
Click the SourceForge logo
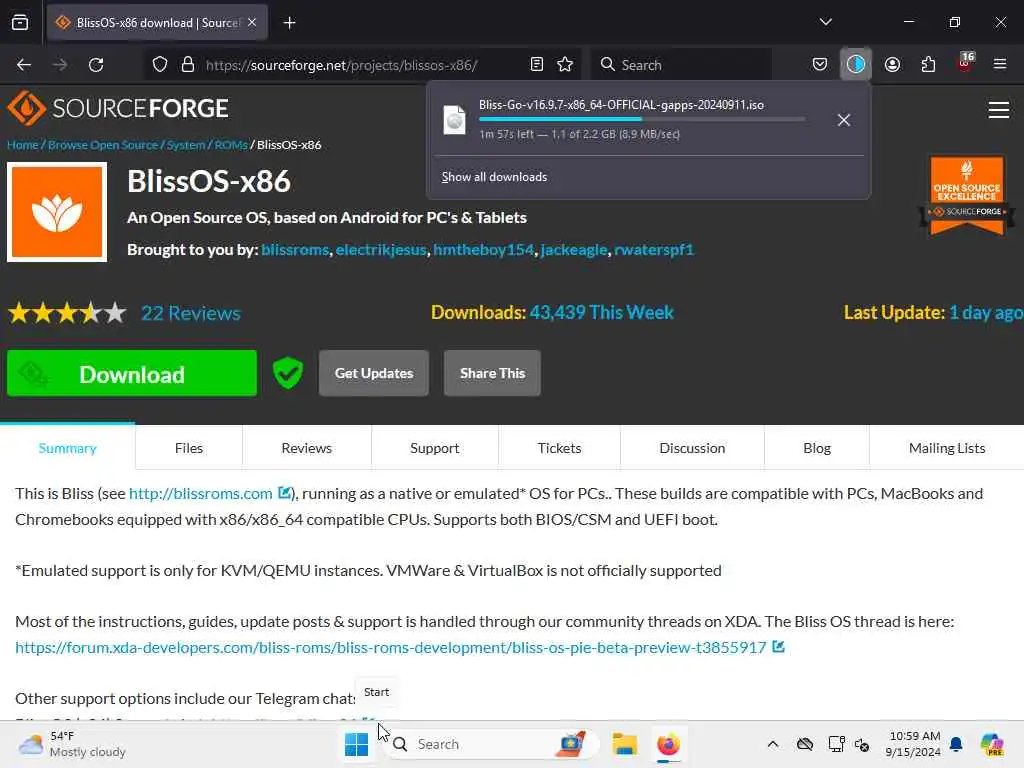pyautogui.click(x=118, y=108)
